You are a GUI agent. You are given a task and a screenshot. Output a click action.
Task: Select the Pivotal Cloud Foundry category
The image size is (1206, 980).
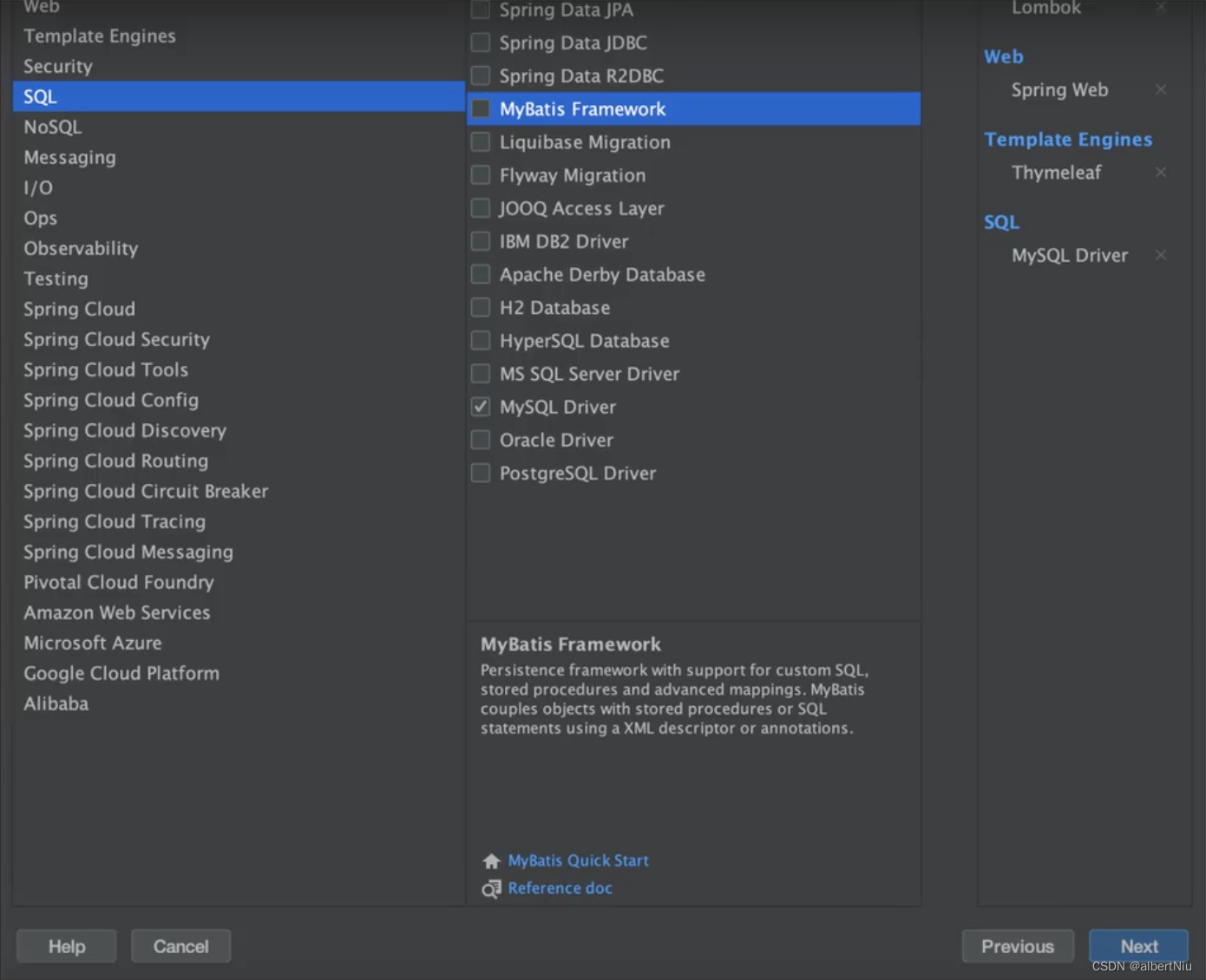click(x=239, y=583)
